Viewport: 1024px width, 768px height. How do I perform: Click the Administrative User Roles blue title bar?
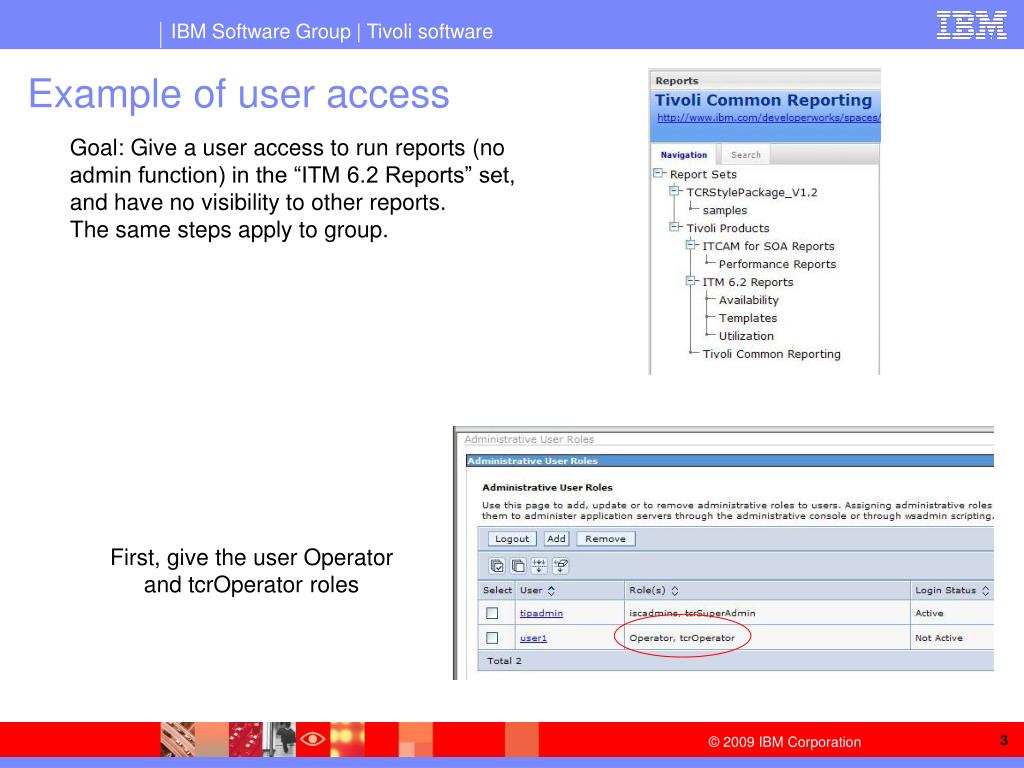pyautogui.click(x=730, y=461)
